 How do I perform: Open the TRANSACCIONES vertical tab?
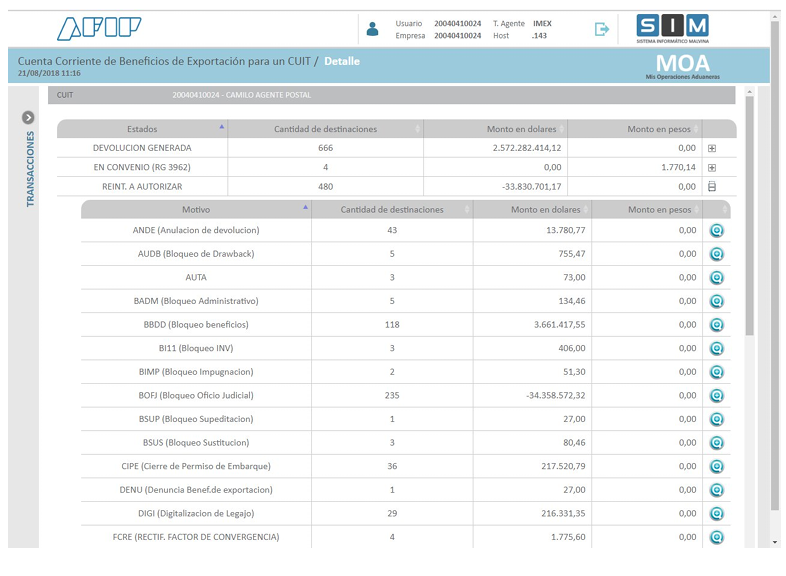[x=30, y=168]
